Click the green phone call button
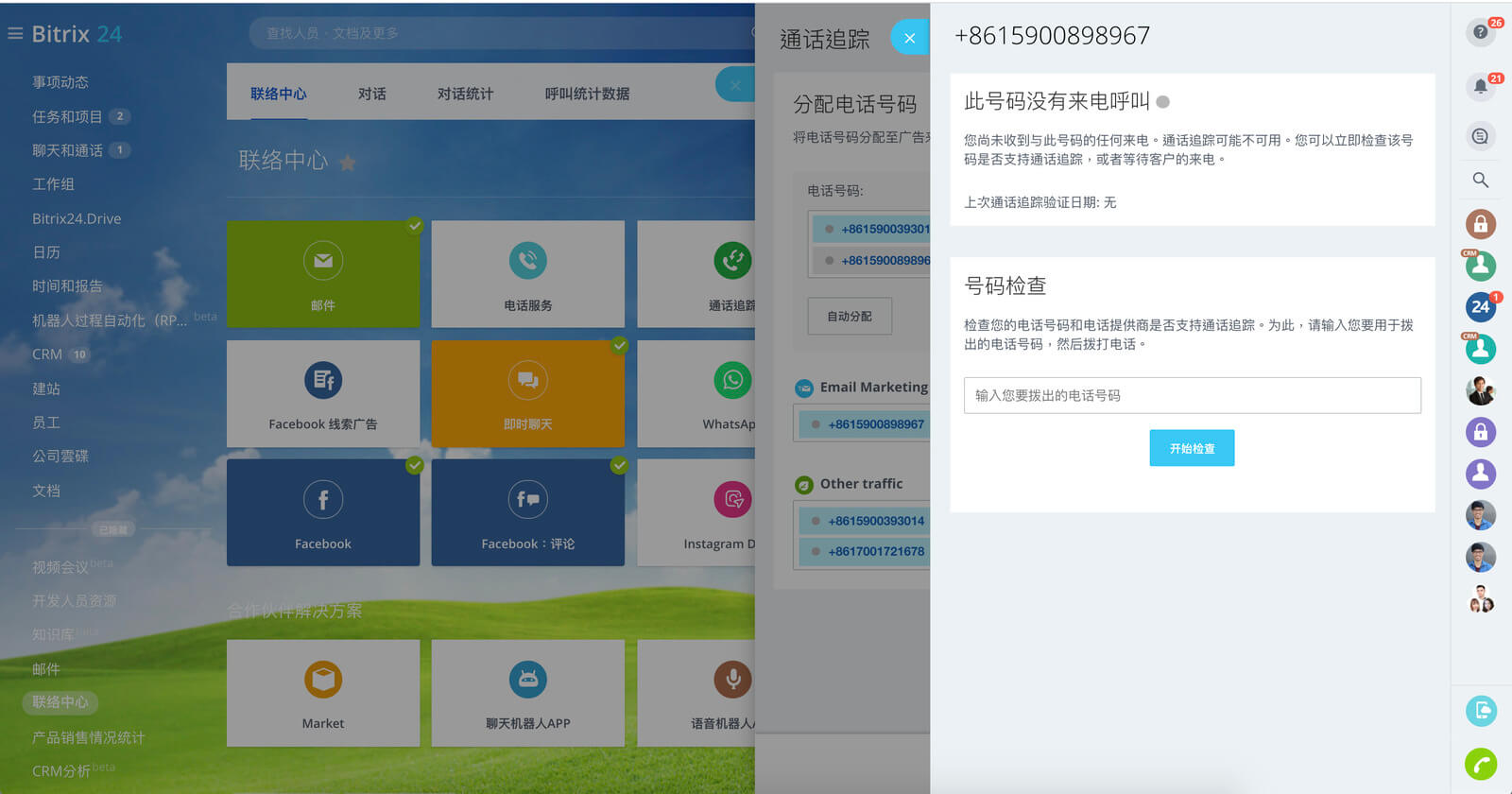This screenshot has height=794, width=1512. (x=1480, y=763)
